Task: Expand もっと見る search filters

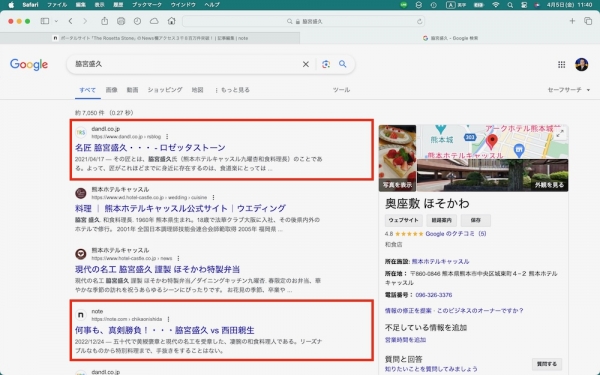Action: 232,90
